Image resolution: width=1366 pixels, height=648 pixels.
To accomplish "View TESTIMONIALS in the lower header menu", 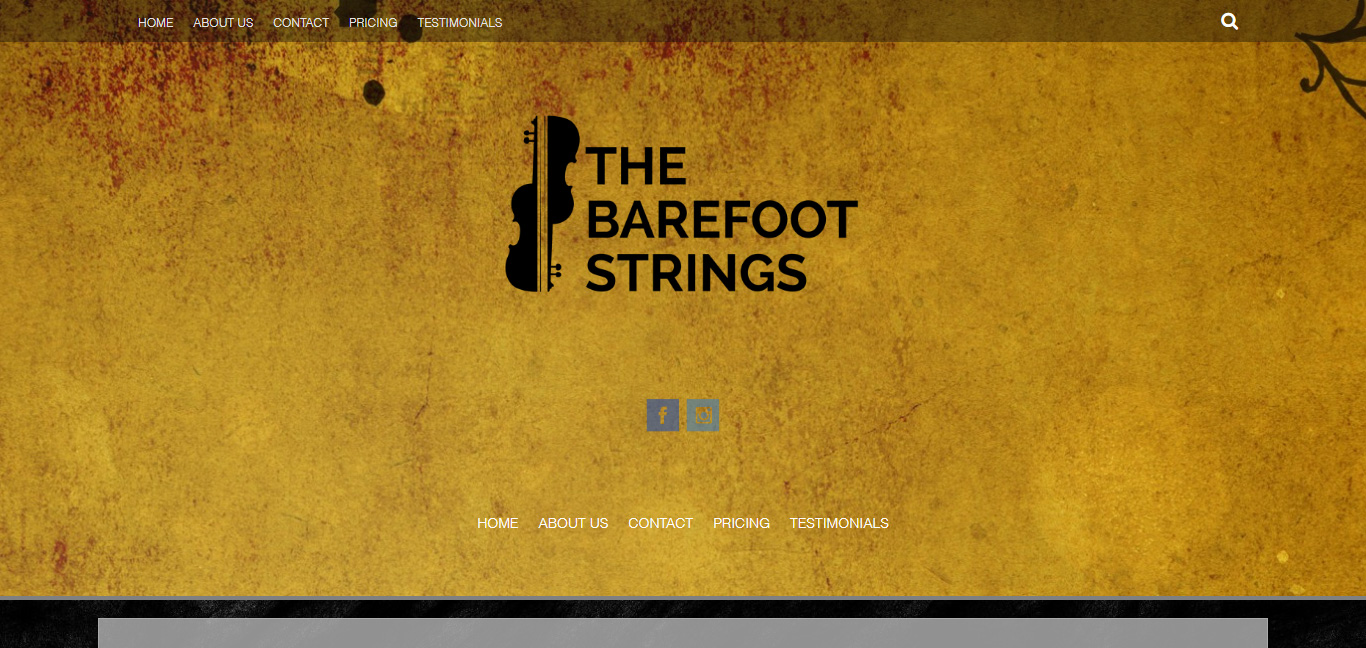I will pos(839,523).
